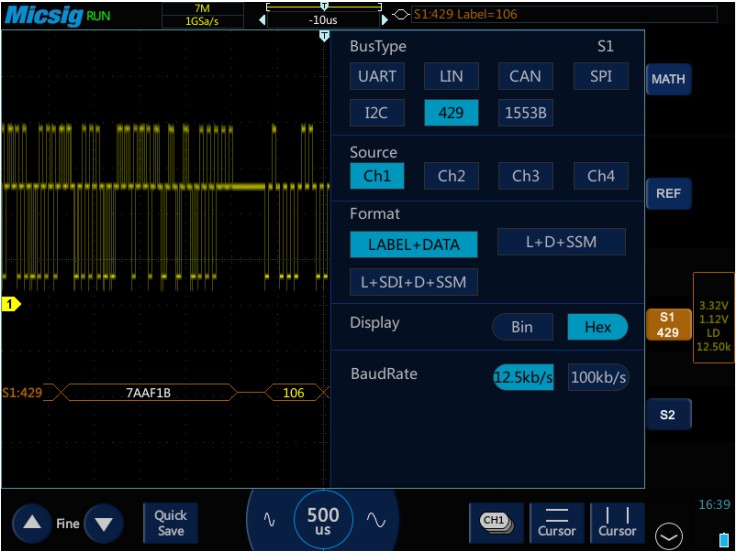
Task: Click the stretched-wave timebase icon right of 500us
Action: click(x=376, y=520)
